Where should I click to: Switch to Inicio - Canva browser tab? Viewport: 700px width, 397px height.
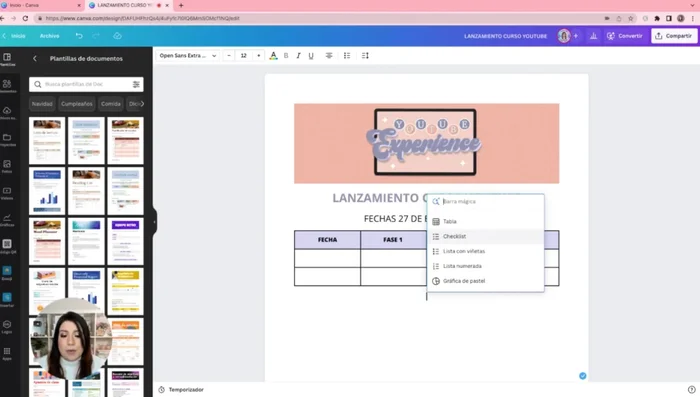41,5
